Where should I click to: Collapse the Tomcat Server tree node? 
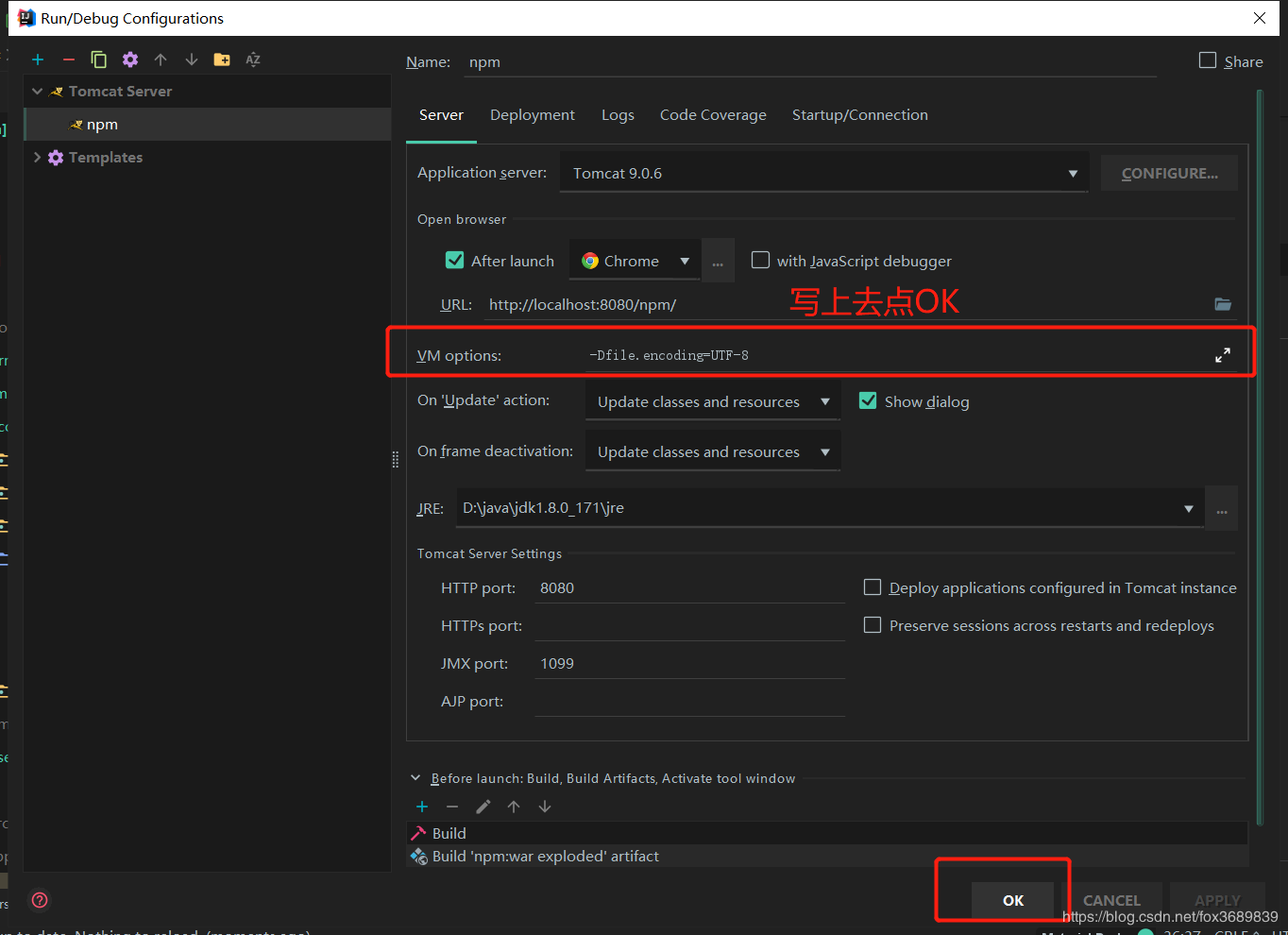pos(38,92)
